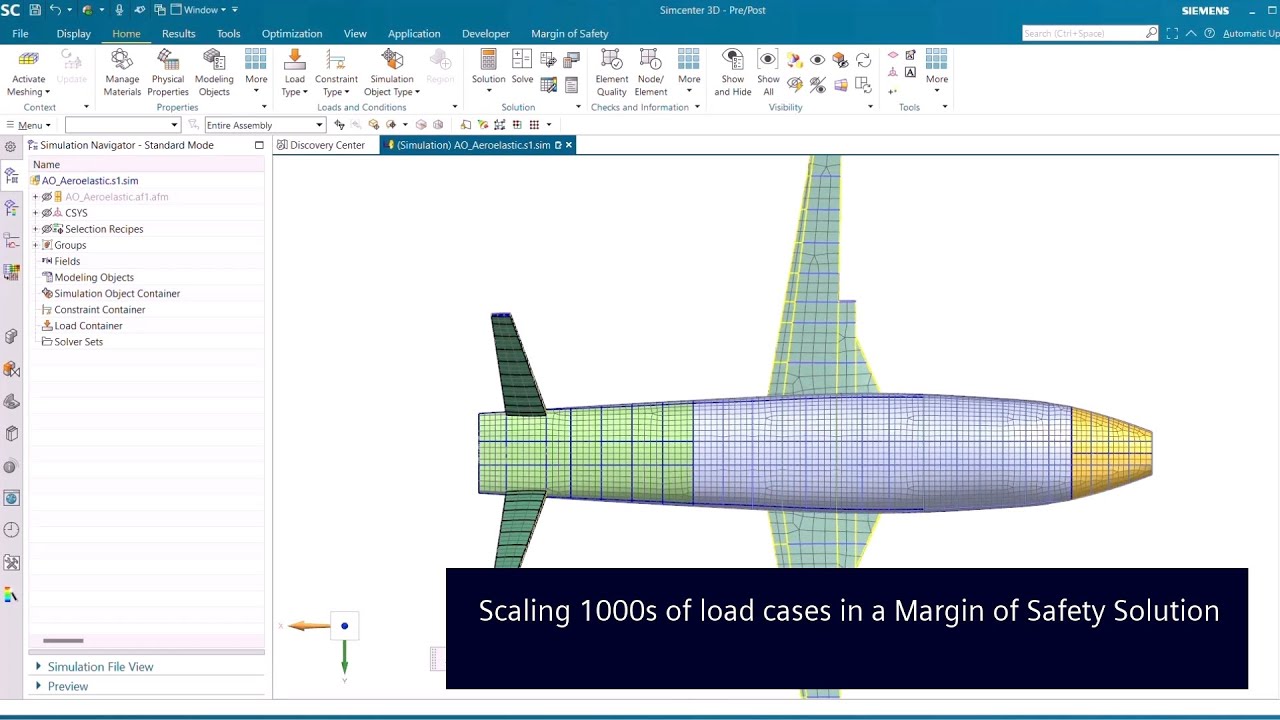Screen dimensions: 1280x720
Task: Click the save icon in the title bar
Action: tap(36, 10)
